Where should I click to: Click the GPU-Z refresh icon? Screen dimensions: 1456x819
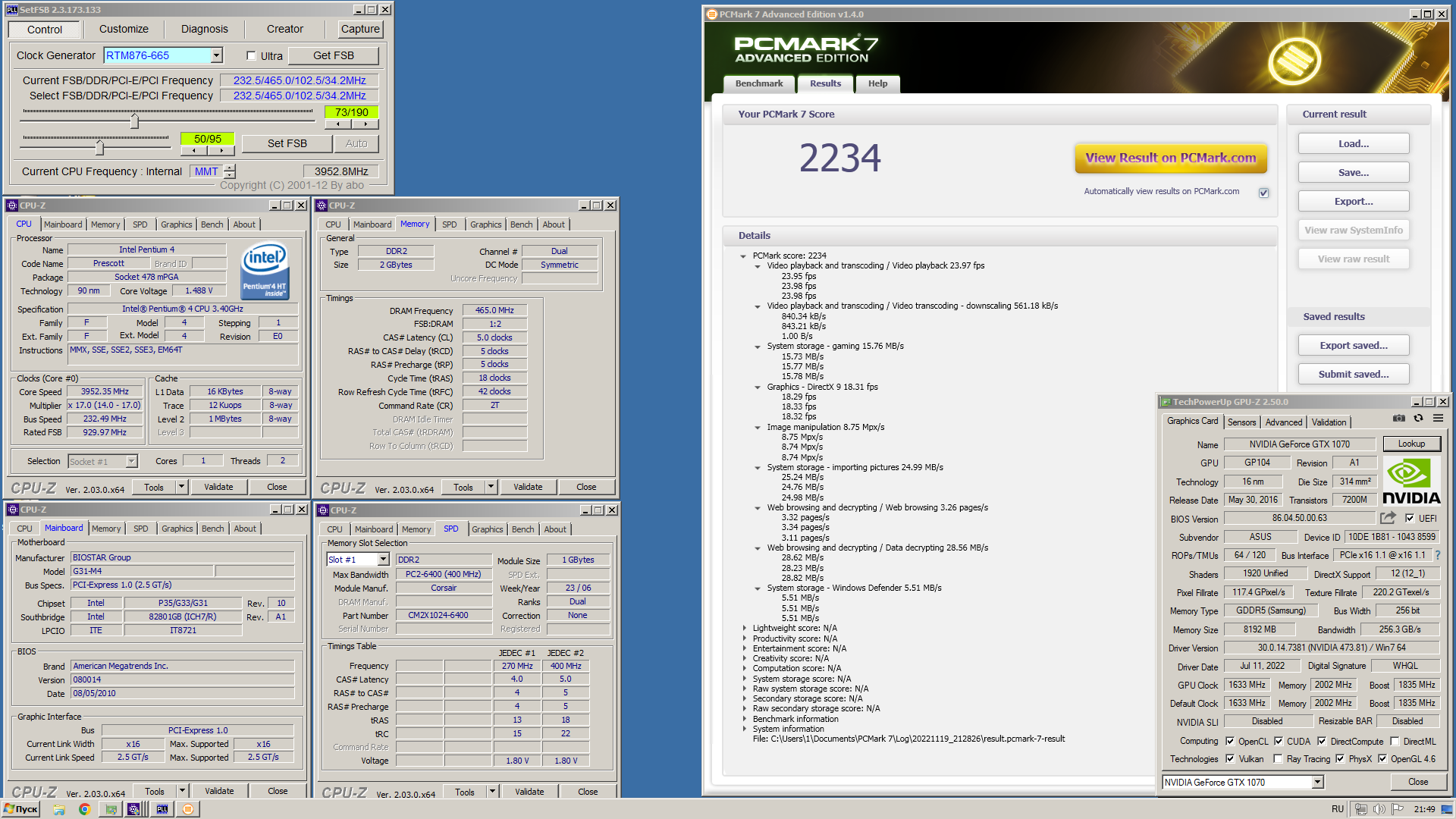click(x=1418, y=419)
